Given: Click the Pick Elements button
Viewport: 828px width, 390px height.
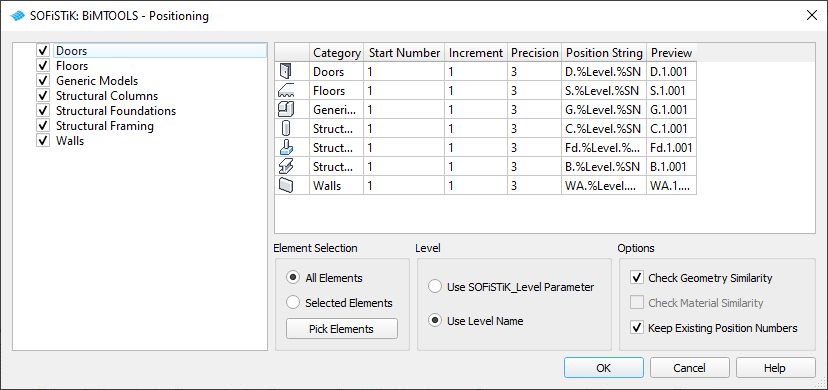Looking at the screenshot, I should 342,329.
